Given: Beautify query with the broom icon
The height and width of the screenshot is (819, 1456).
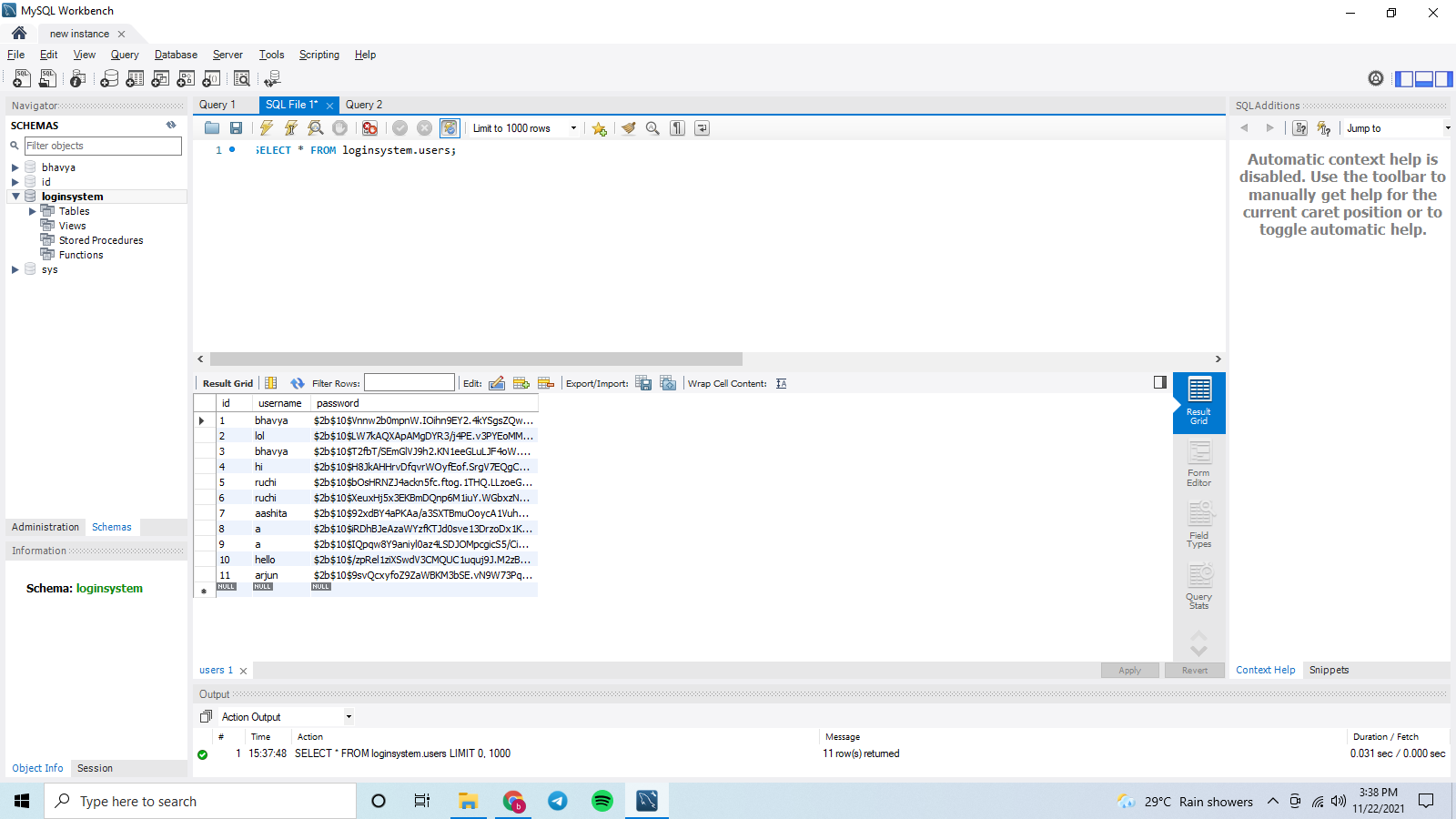Looking at the screenshot, I should (628, 128).
